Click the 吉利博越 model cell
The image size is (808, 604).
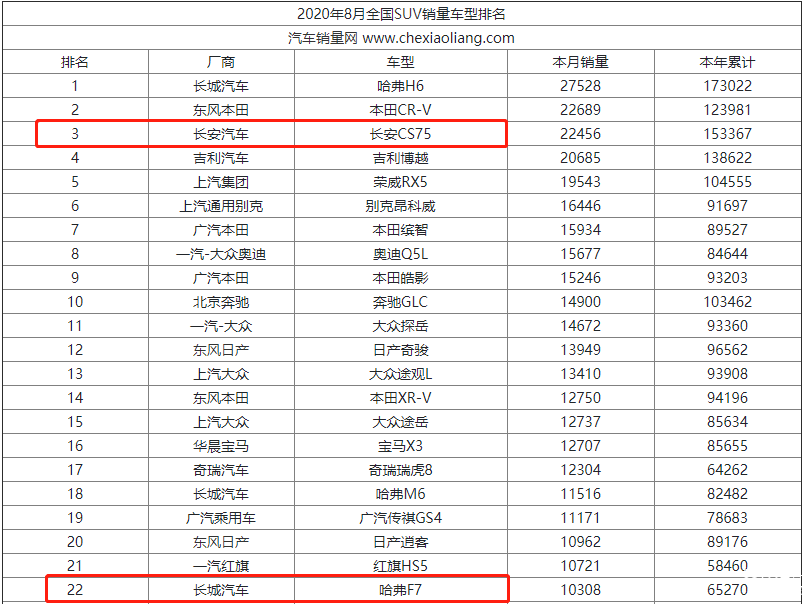400,158
